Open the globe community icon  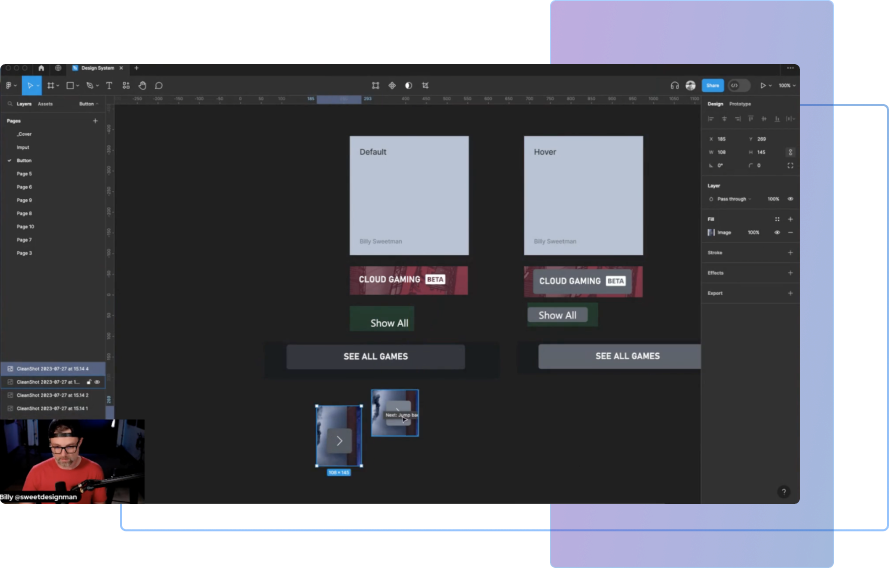[x=58, y=68]
